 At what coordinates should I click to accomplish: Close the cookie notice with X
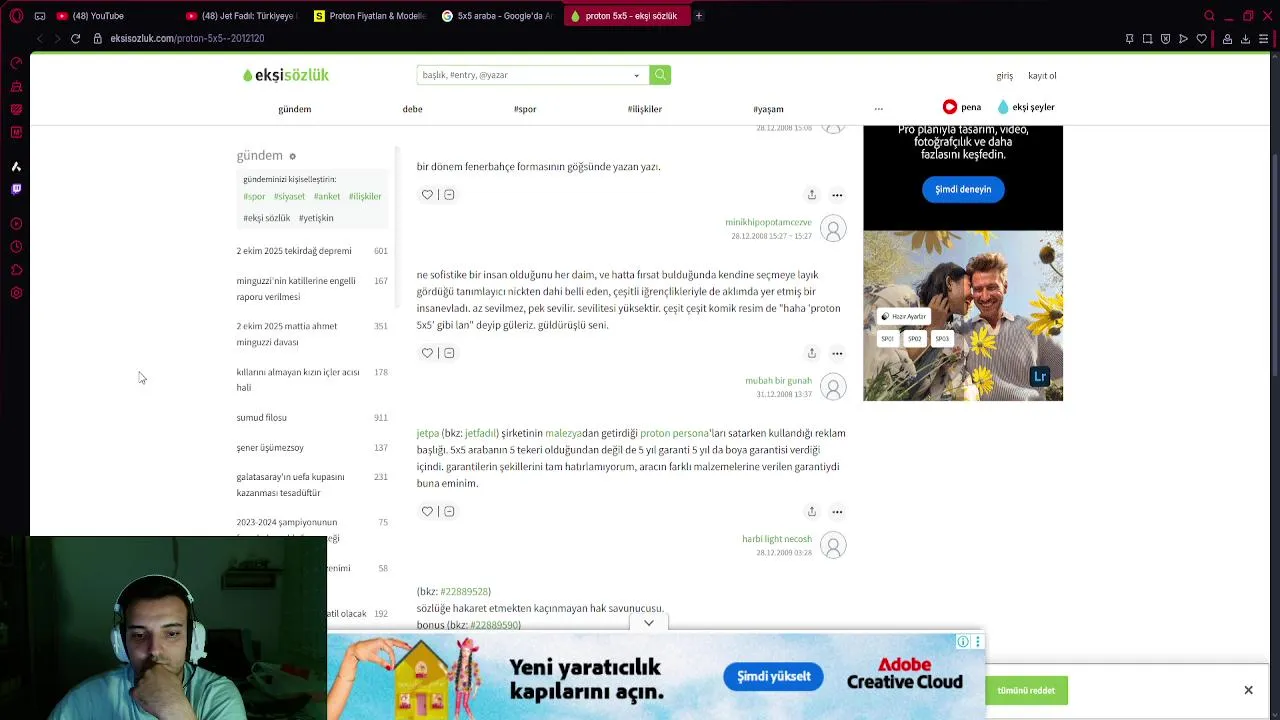pyautogui.click(x=1248, y=690)
